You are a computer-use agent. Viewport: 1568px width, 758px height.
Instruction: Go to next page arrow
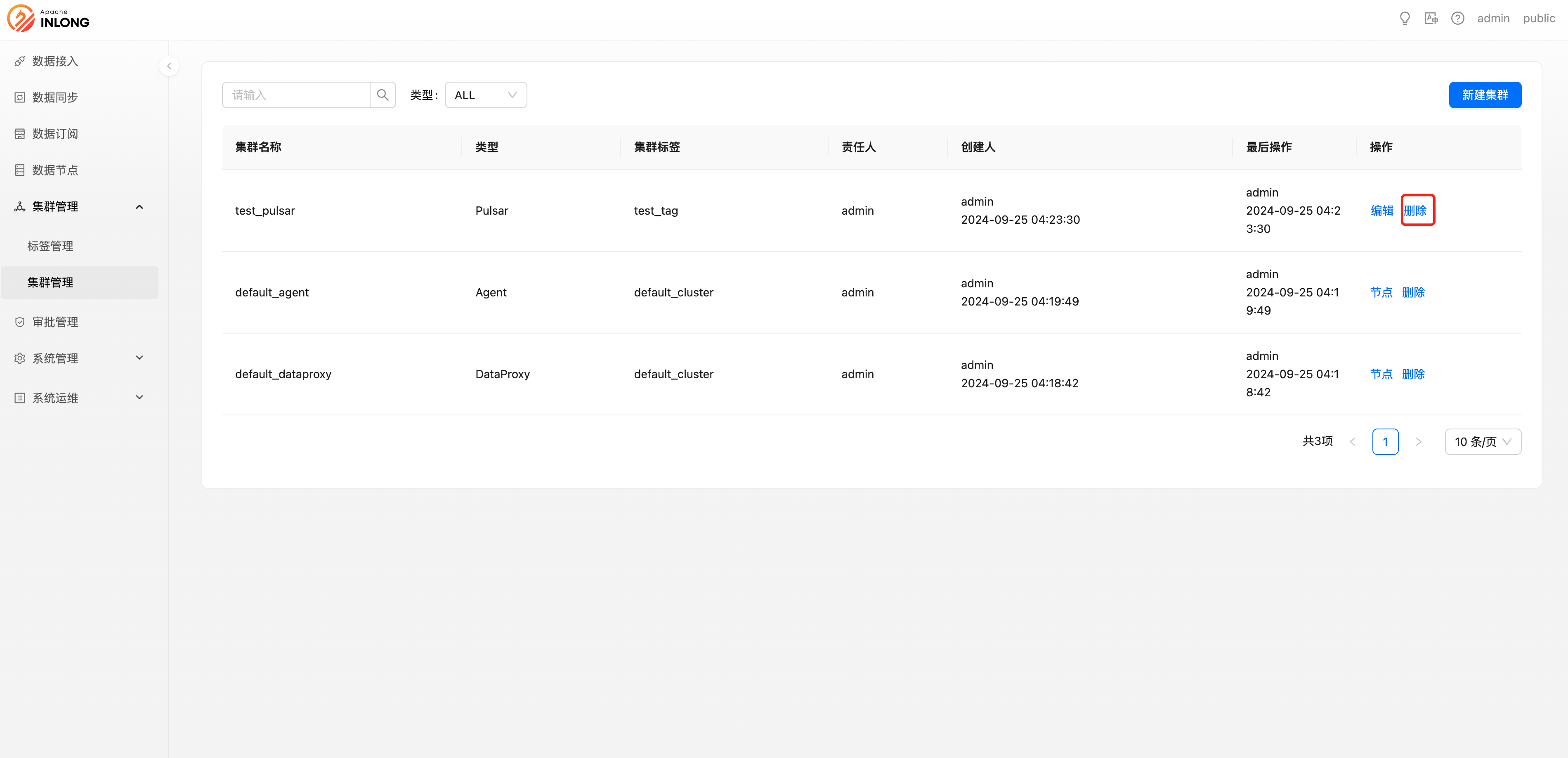[x=1418, y=441]
